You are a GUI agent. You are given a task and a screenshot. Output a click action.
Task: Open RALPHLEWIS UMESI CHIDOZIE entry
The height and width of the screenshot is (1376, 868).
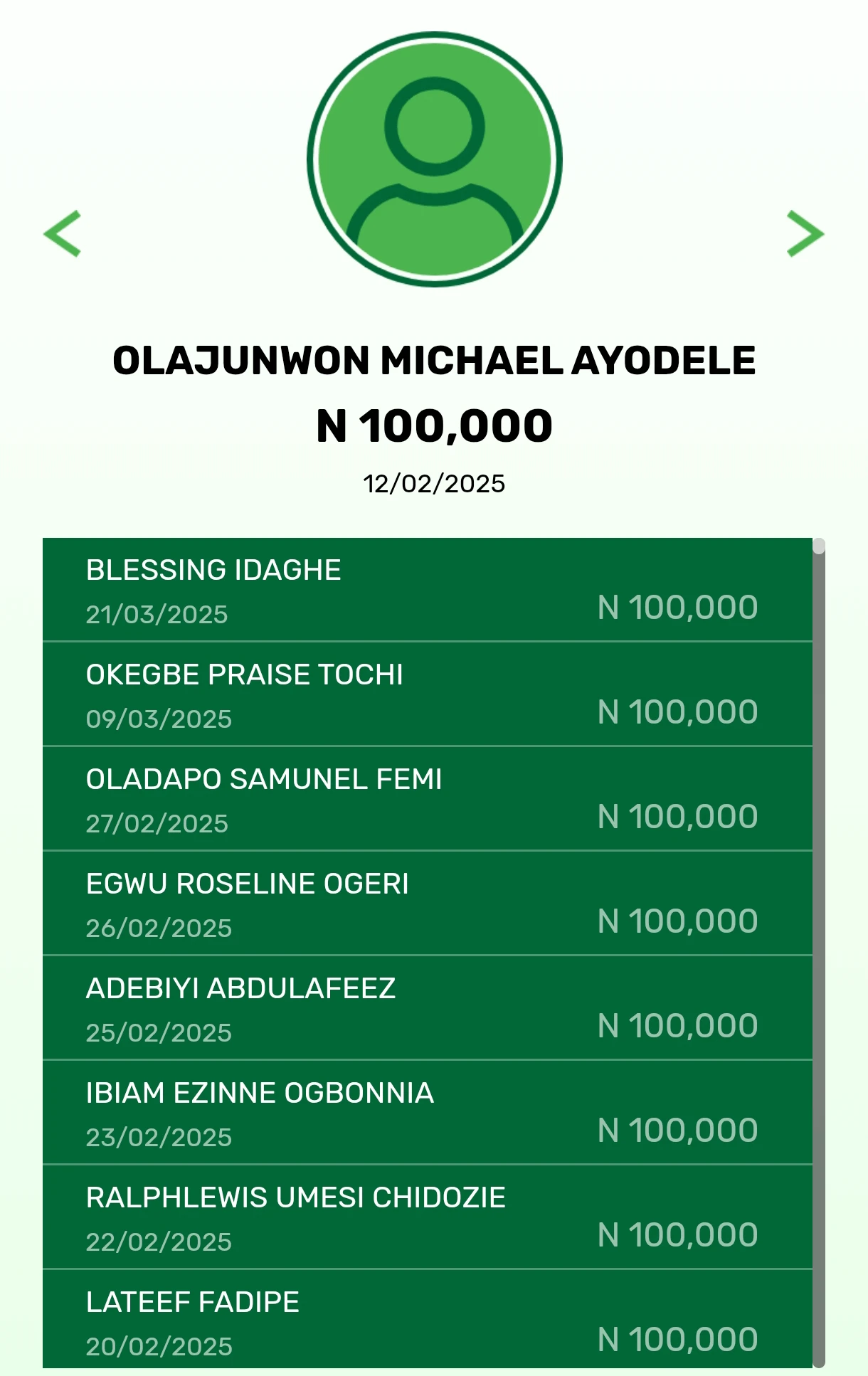point(428,1217)
